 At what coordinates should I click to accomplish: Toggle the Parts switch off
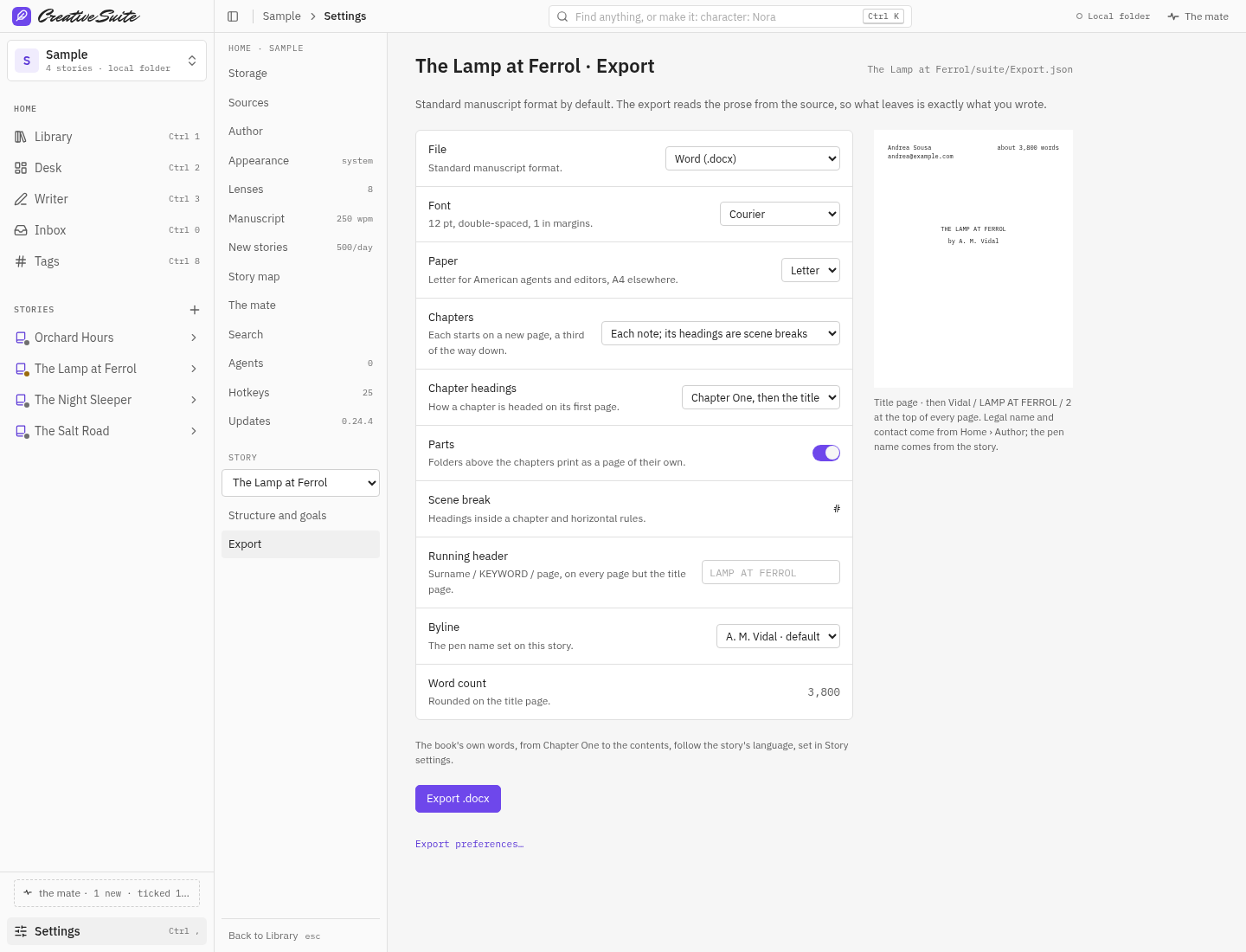click(826, 453)
